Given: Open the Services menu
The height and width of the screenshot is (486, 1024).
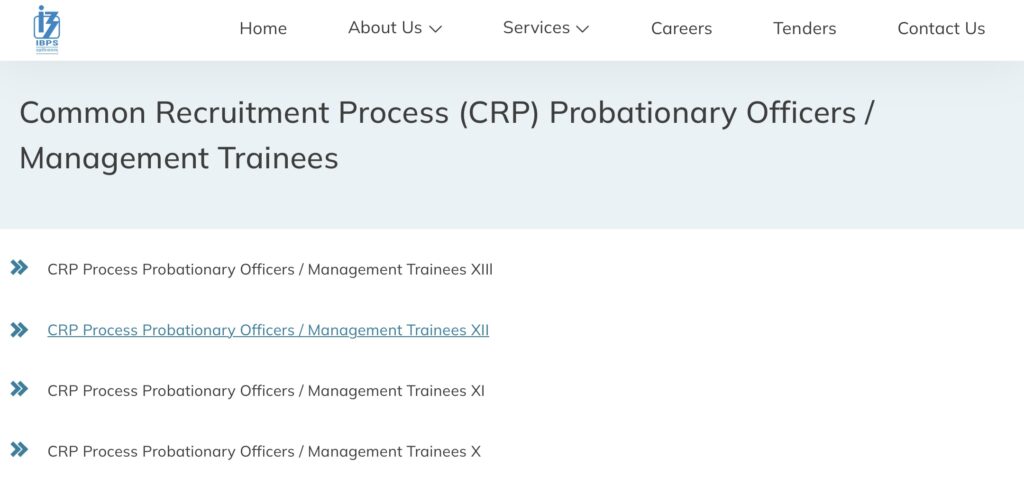Looking at the screenshot, I should pyautogui.click(x=546, y=28).
